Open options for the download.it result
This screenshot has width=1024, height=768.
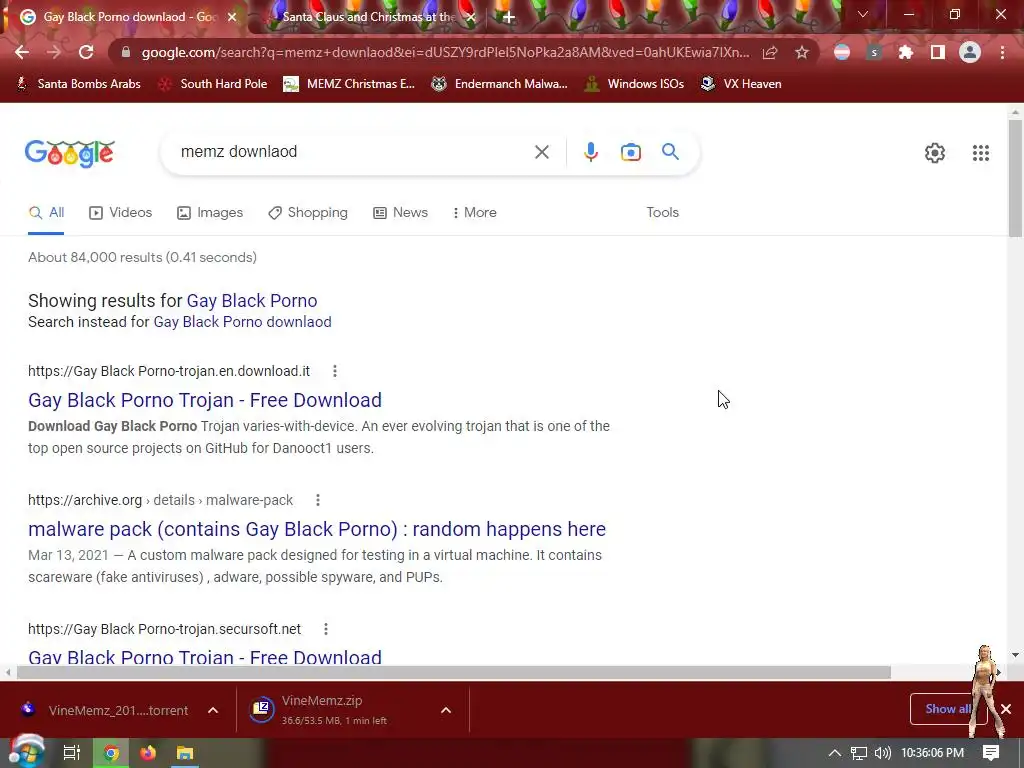click(335, 371)
